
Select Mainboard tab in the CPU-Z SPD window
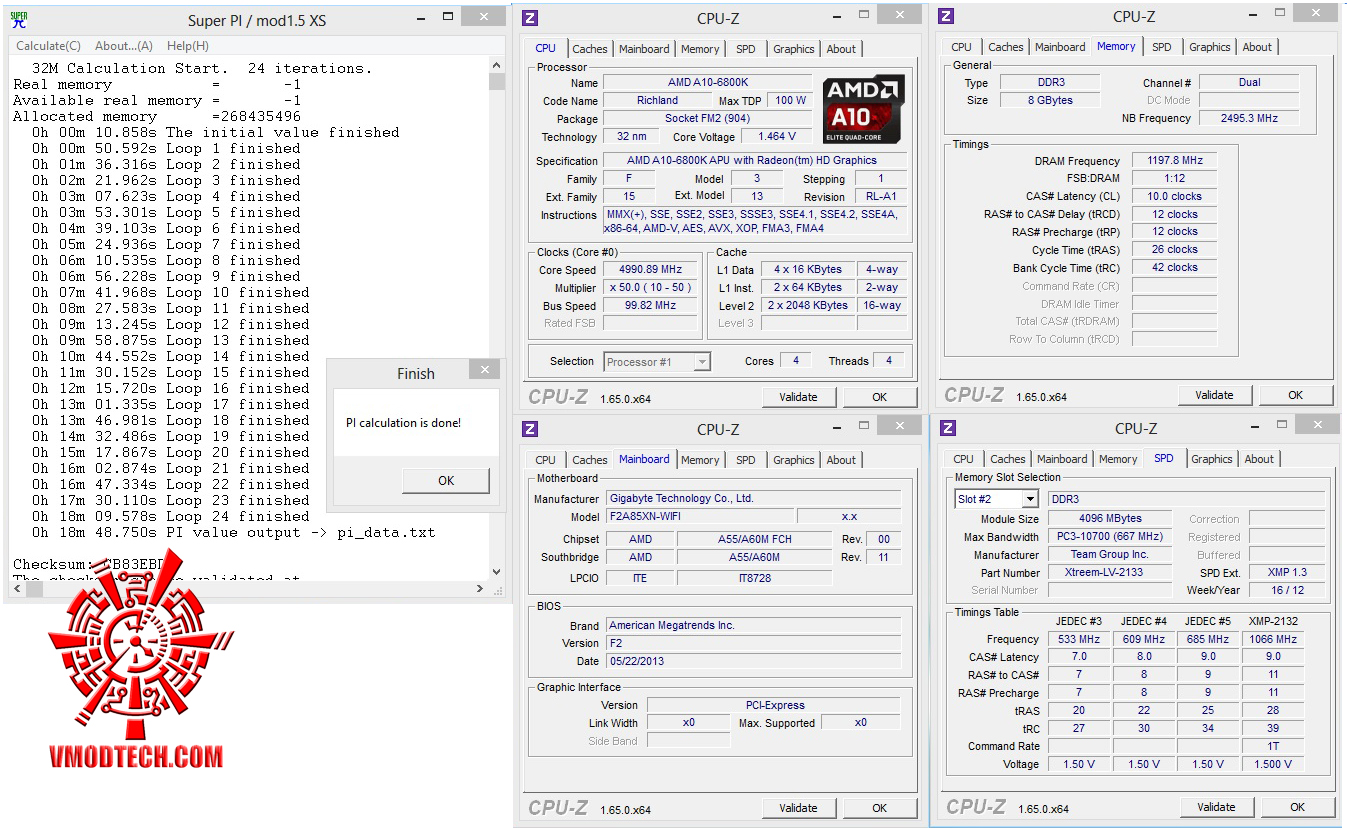[x=1062, y=459]
